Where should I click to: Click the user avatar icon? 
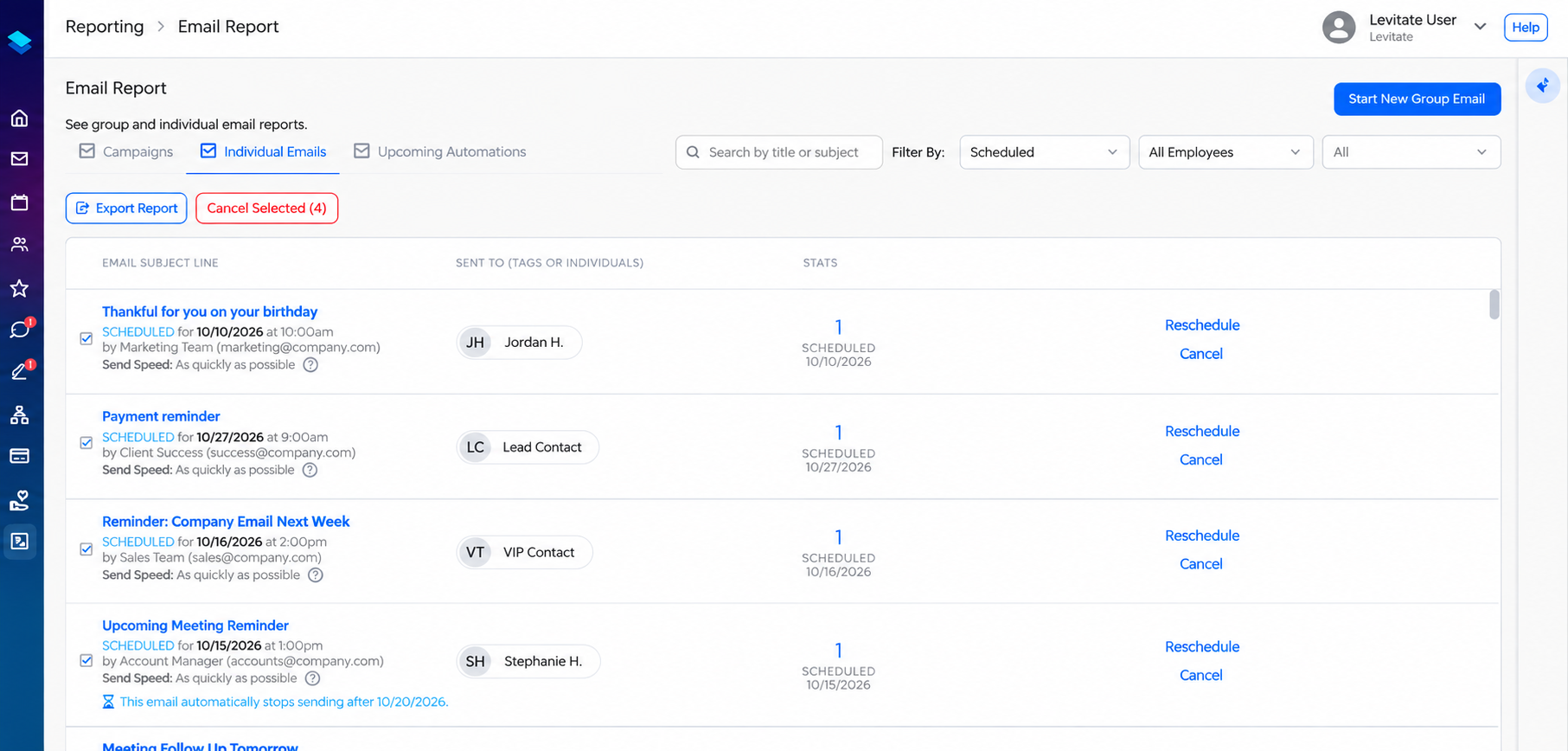(1339, 27)
